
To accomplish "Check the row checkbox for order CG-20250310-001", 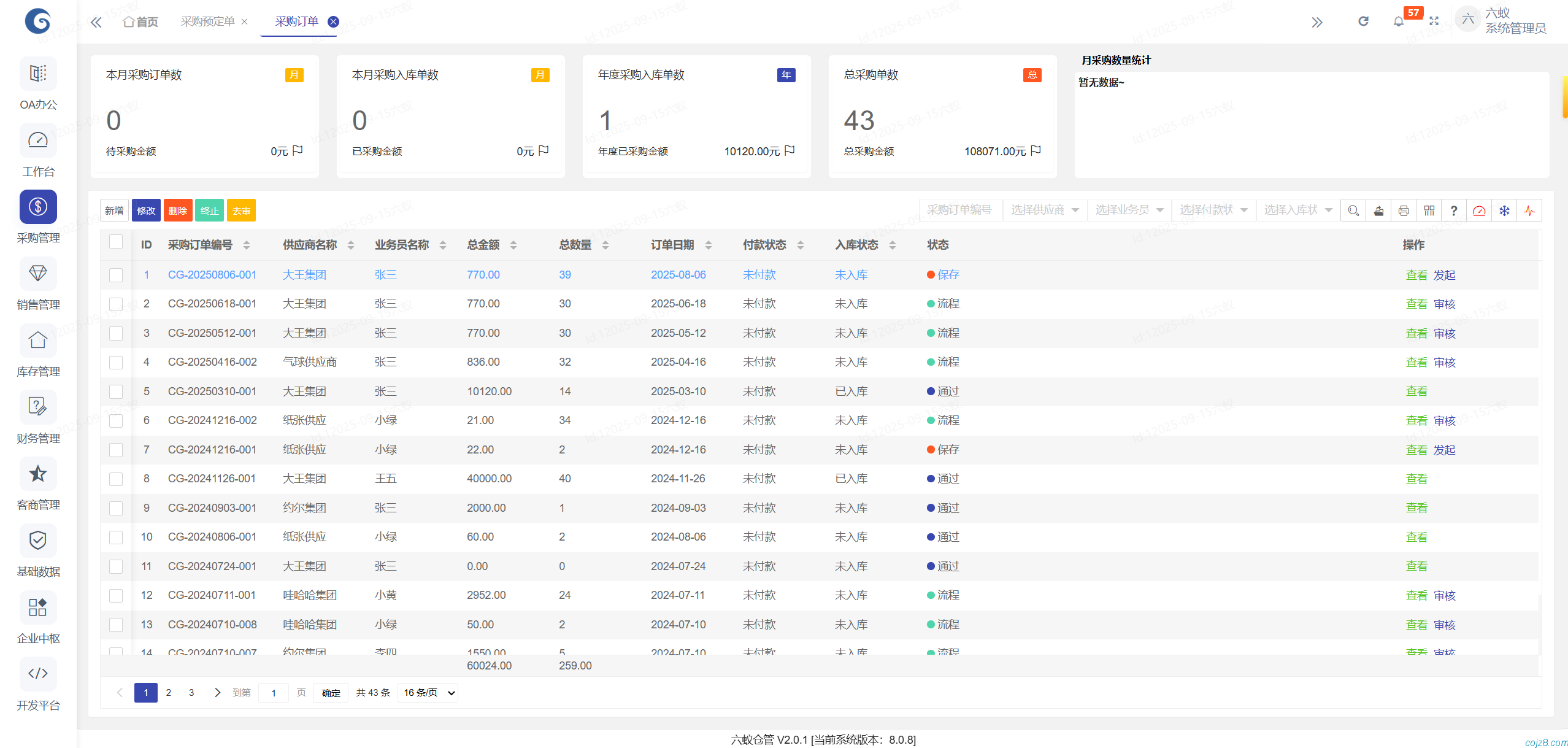I will (x=116, y=391).
